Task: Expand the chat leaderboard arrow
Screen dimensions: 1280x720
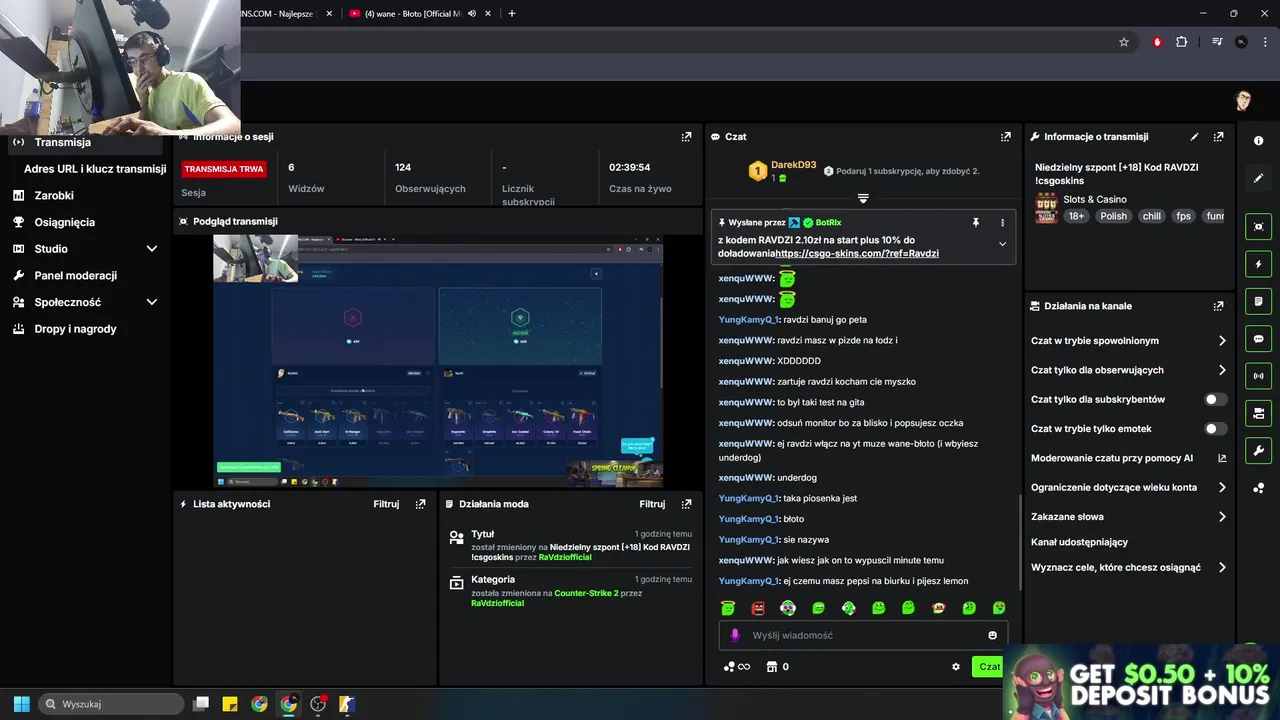Action: pyautogui.click(x=863, y=198)
